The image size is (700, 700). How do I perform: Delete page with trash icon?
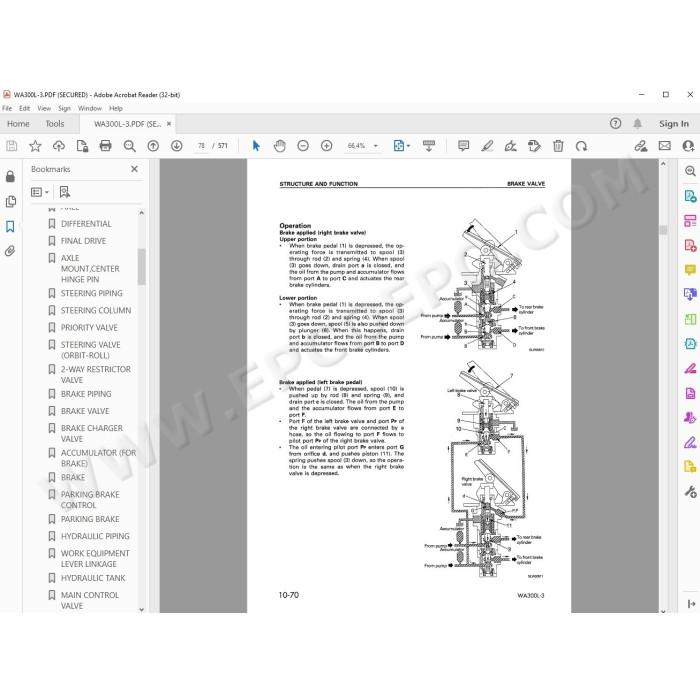(x=558, y=146)
